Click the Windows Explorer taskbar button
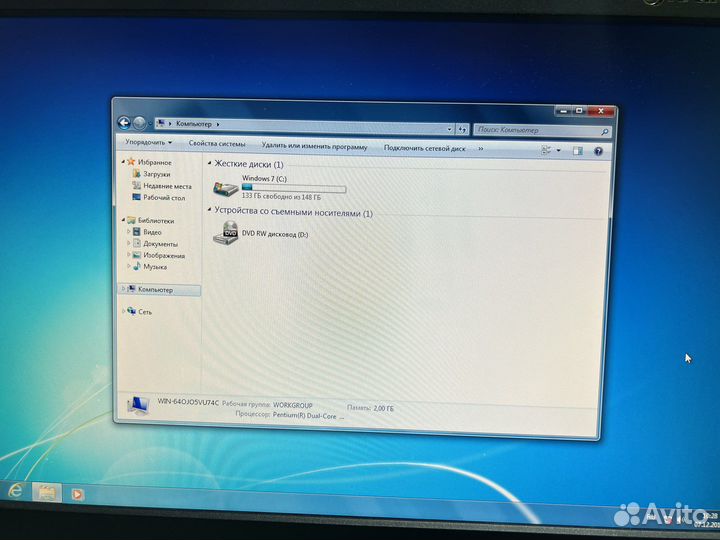The image size is (720, 540). (47, 493)
